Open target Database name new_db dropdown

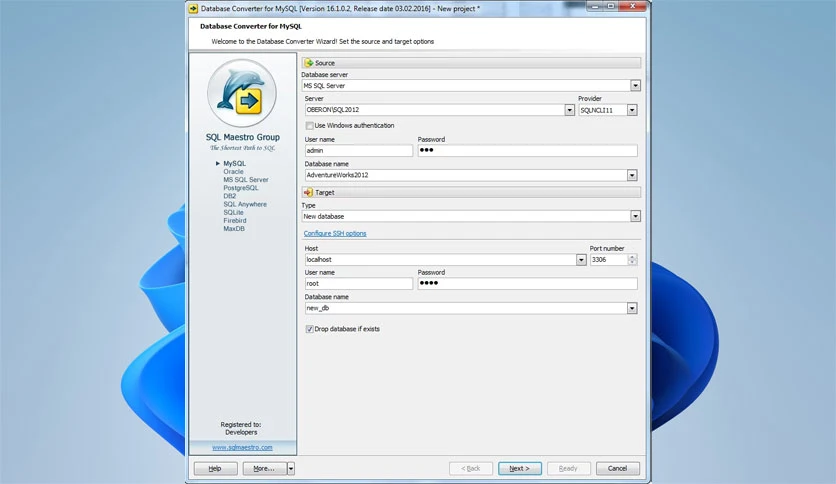tap(632, 308)
